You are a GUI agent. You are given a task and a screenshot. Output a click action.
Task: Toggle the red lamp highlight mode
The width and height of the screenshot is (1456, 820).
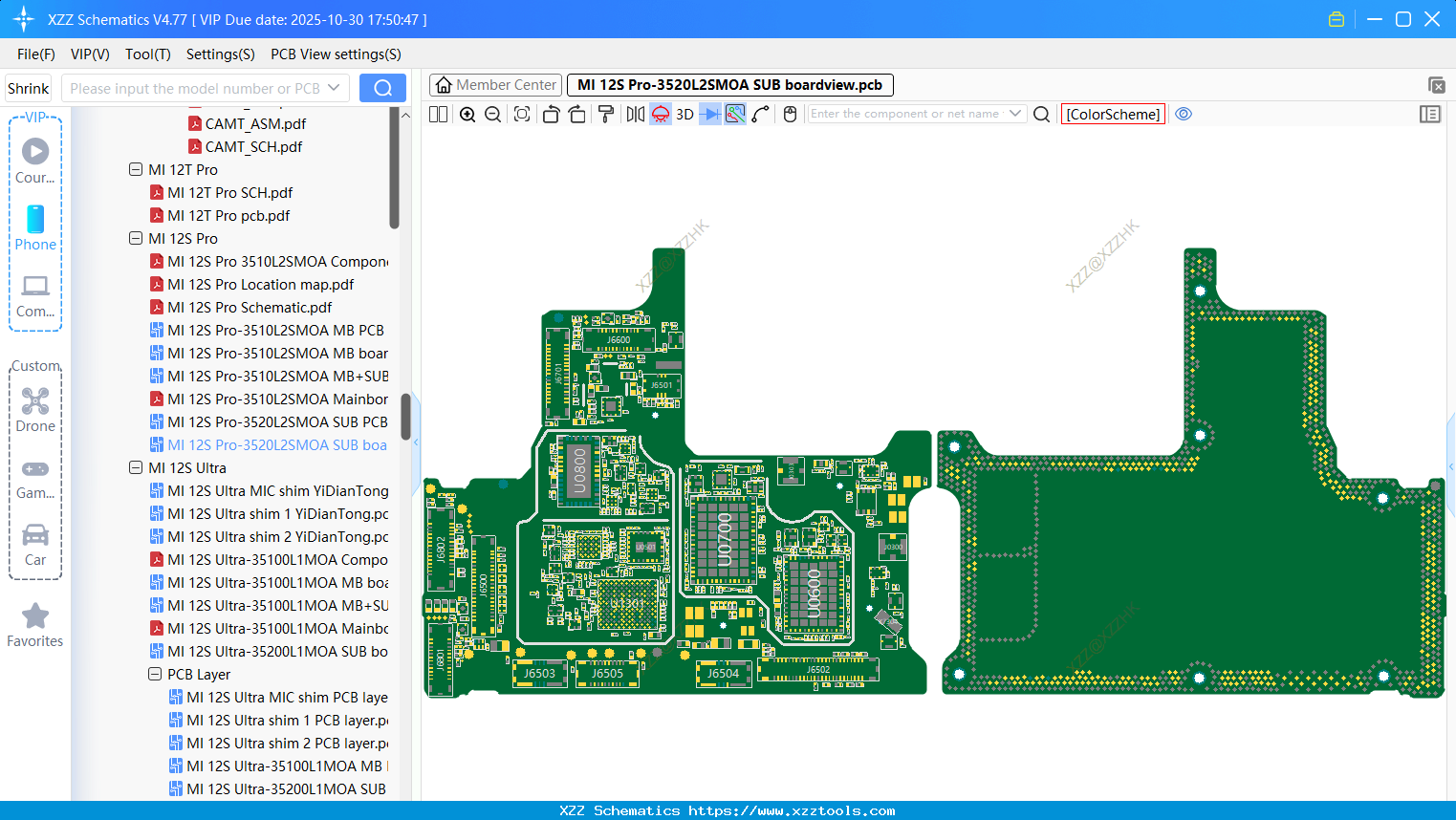tap(659, 114)
